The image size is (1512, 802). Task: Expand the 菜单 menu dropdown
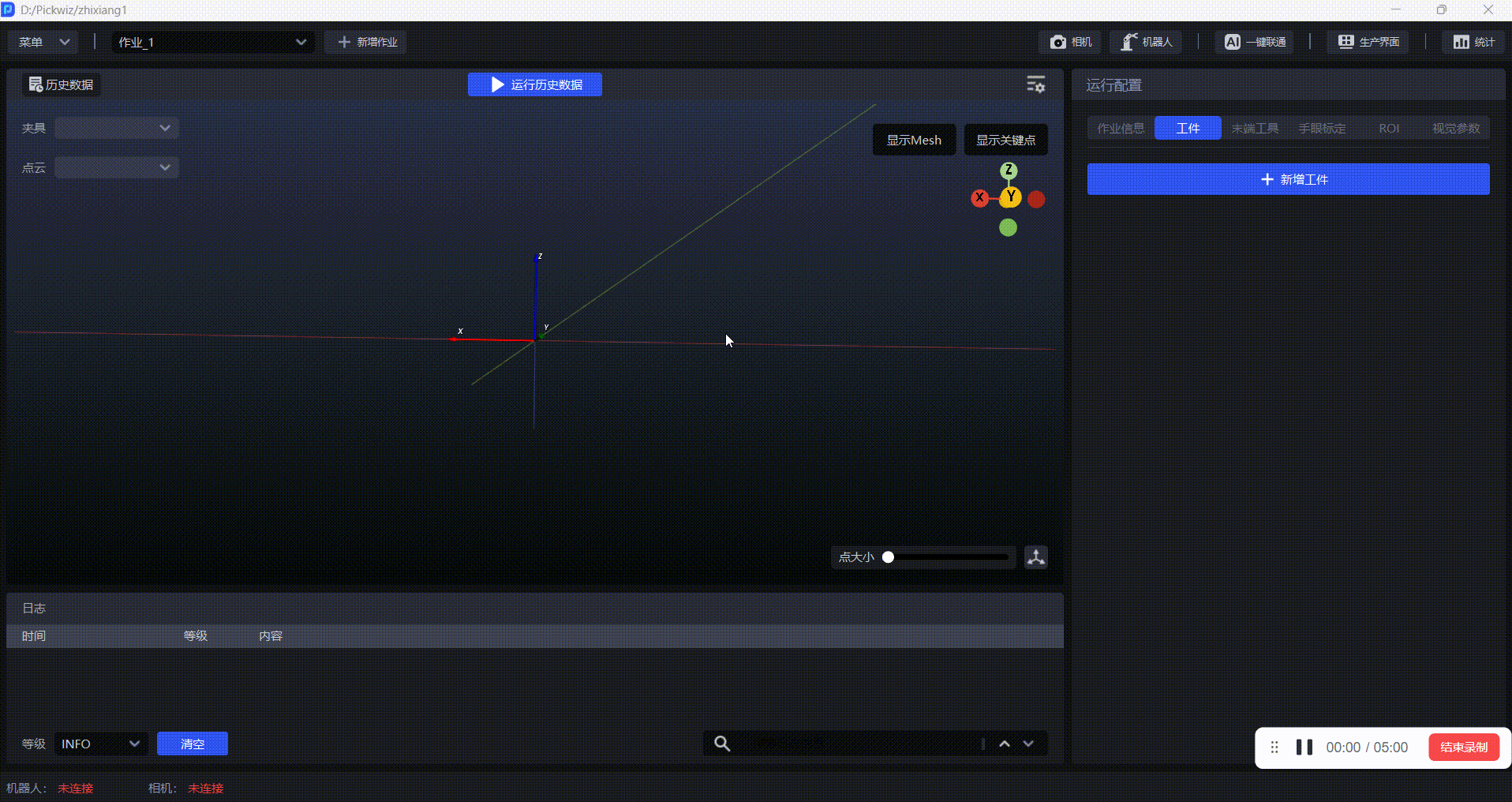pos(43,42)
